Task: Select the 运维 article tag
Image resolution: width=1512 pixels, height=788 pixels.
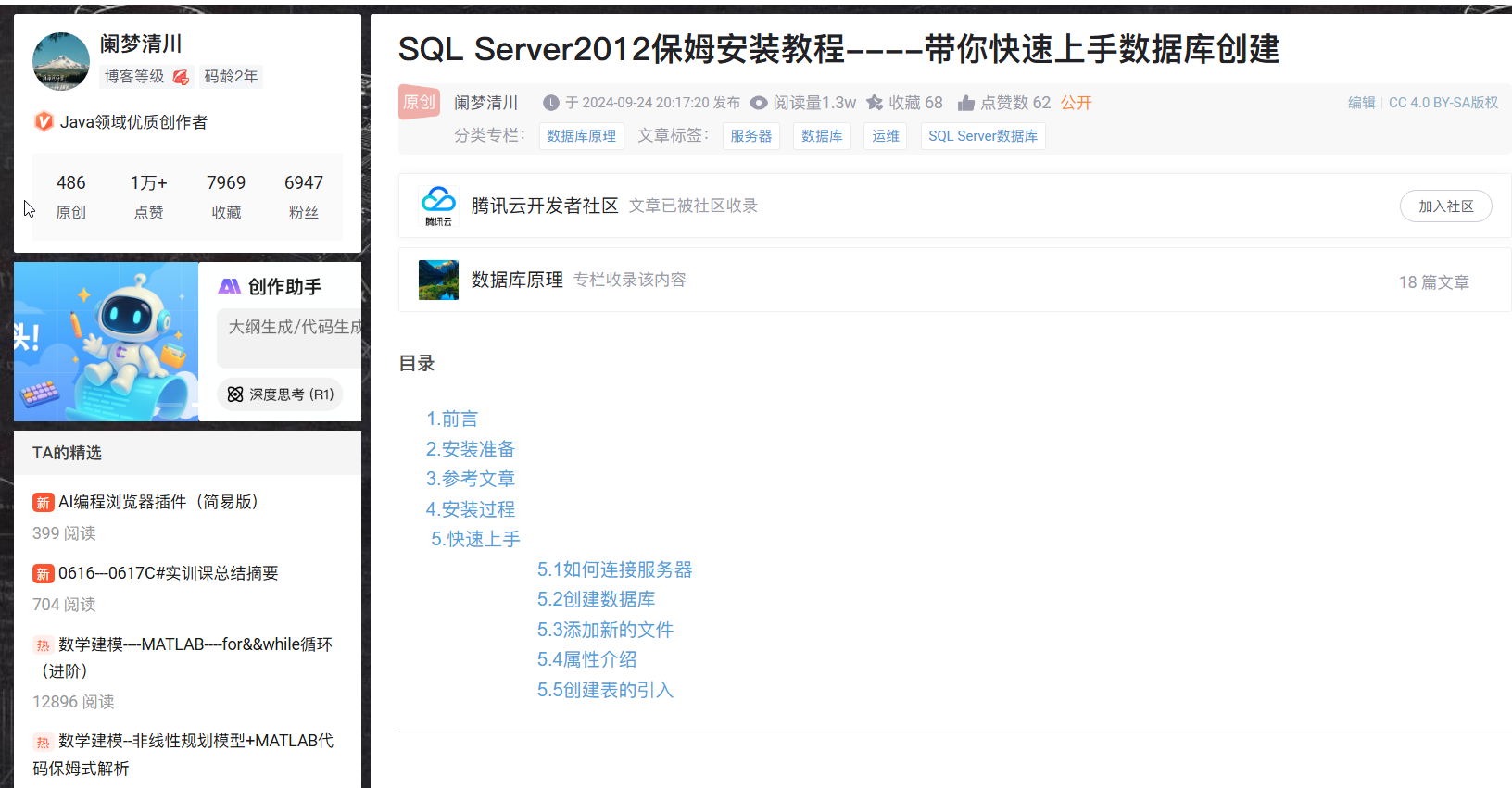Action: pyautogui.click(x=886, y=136)
